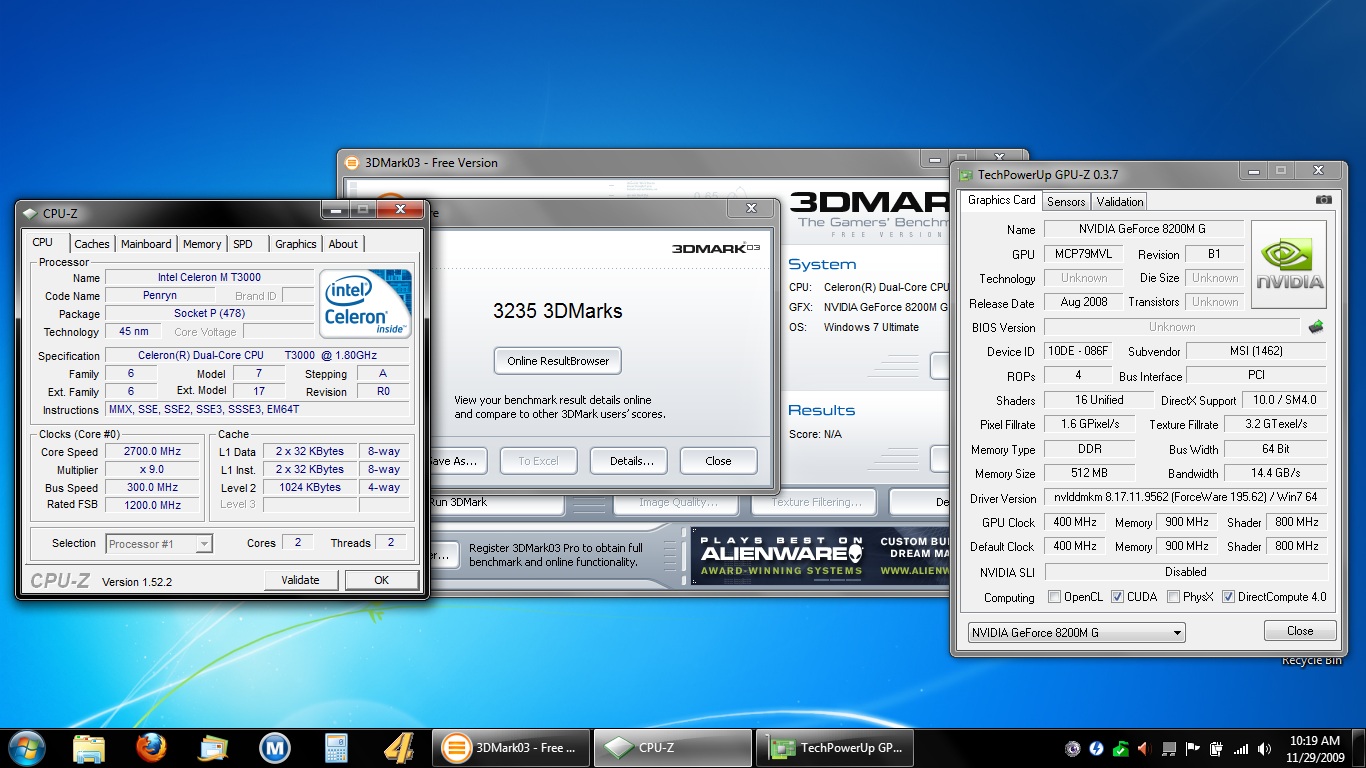The image size is (1366, 768).
Task: Click the GPU-Z screenshot camera icon
Action: [1323, 200]
